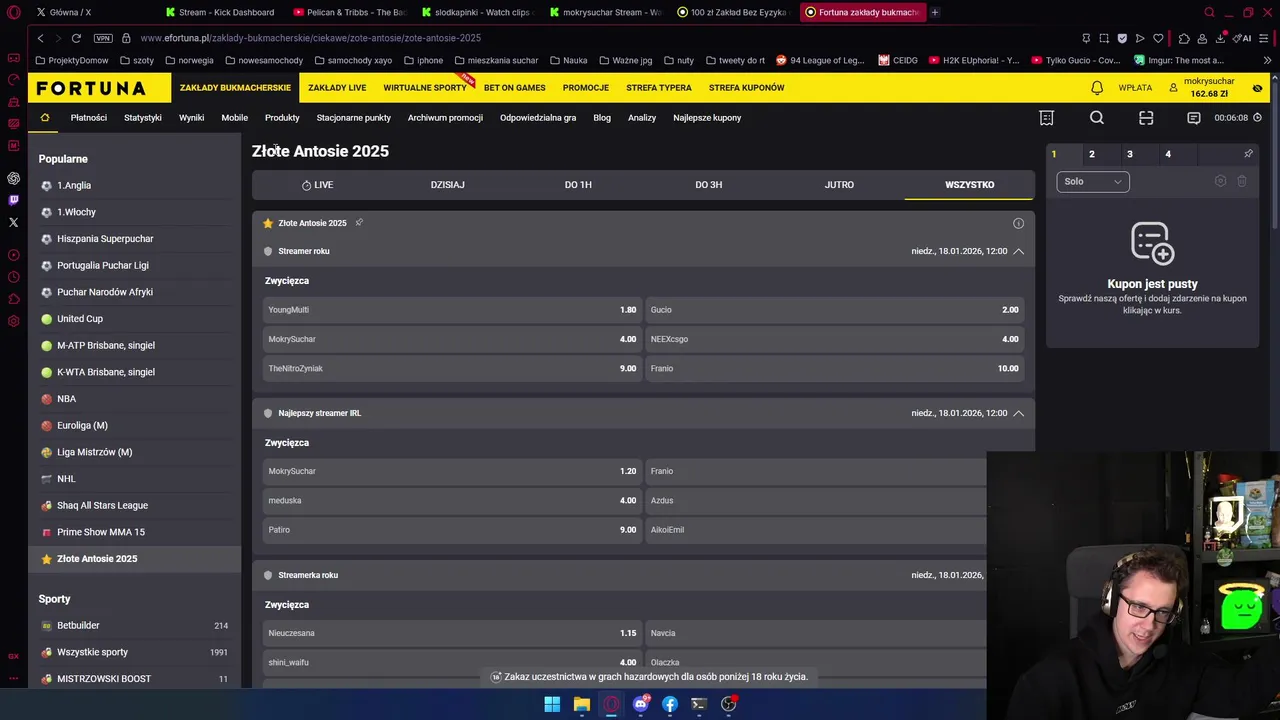Open X in Opera sidebar
1280x720 pixels.
(13, 222)
